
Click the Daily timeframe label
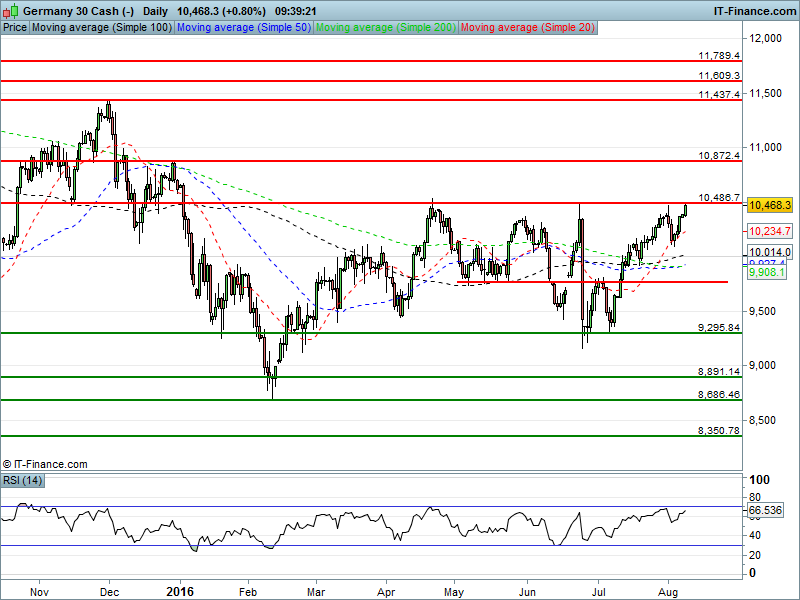[155, 11]
